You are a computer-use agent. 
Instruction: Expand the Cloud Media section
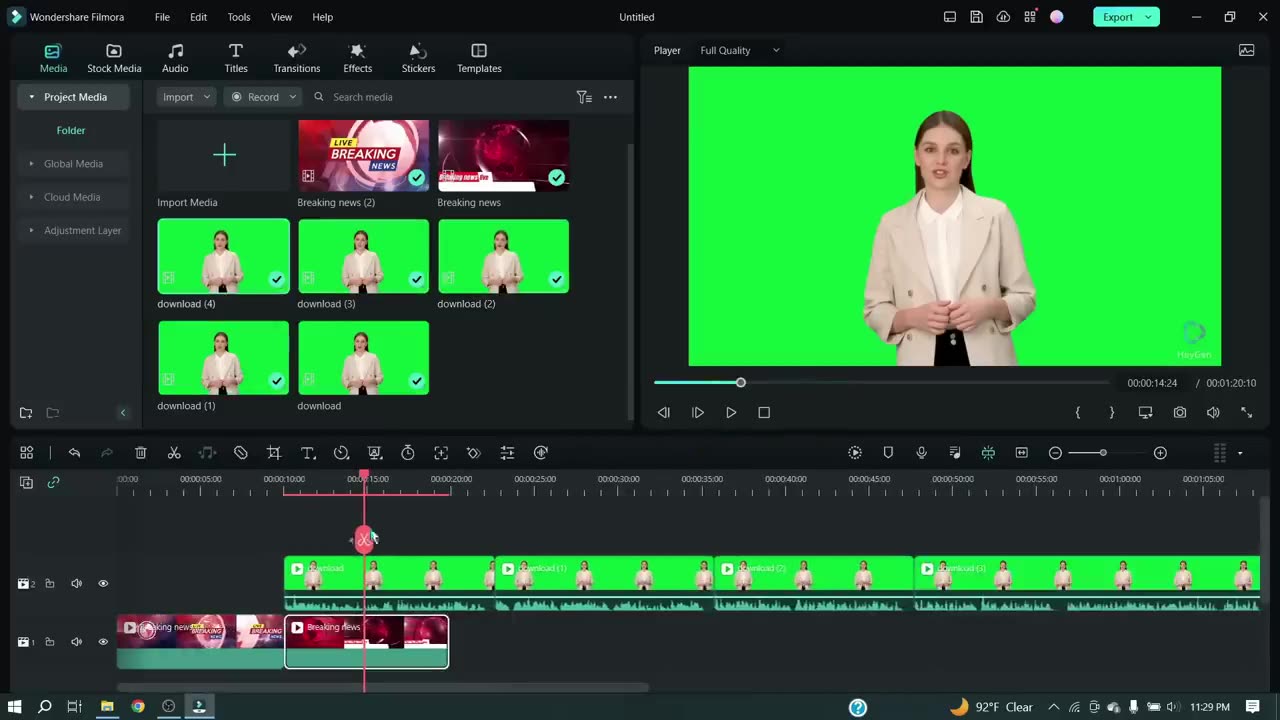[31, 197]
